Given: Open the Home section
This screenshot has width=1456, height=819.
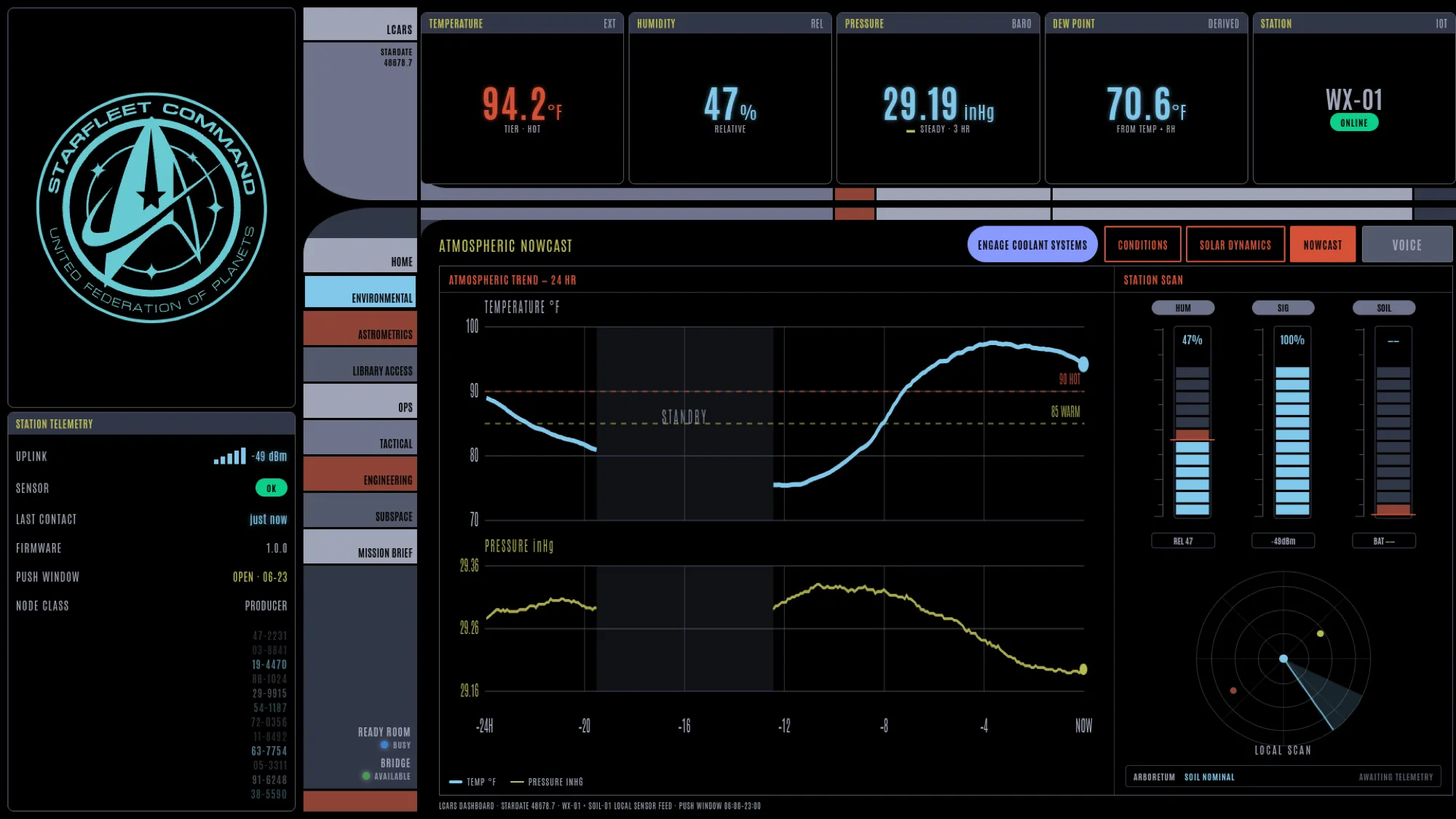Looking at the screenshot, I should 360,256.
